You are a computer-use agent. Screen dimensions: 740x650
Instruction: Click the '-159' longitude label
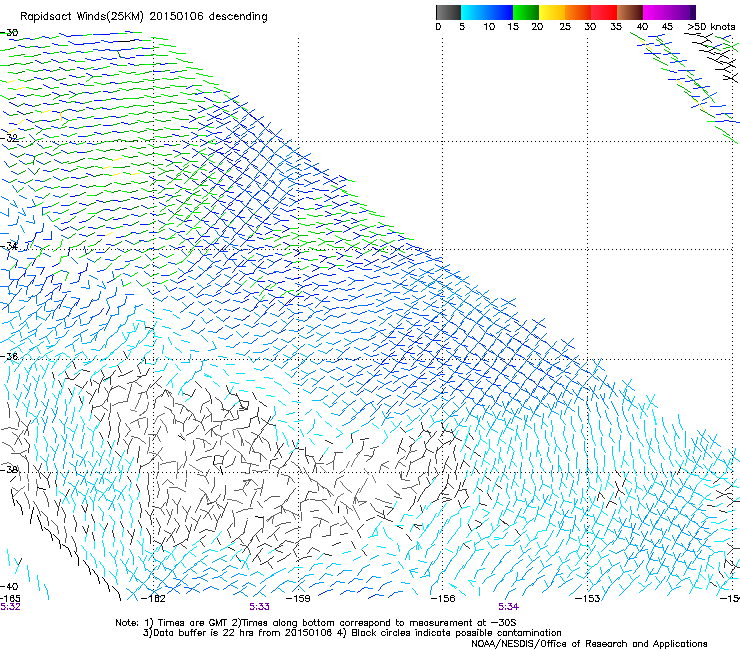click(x=298, y=599)
